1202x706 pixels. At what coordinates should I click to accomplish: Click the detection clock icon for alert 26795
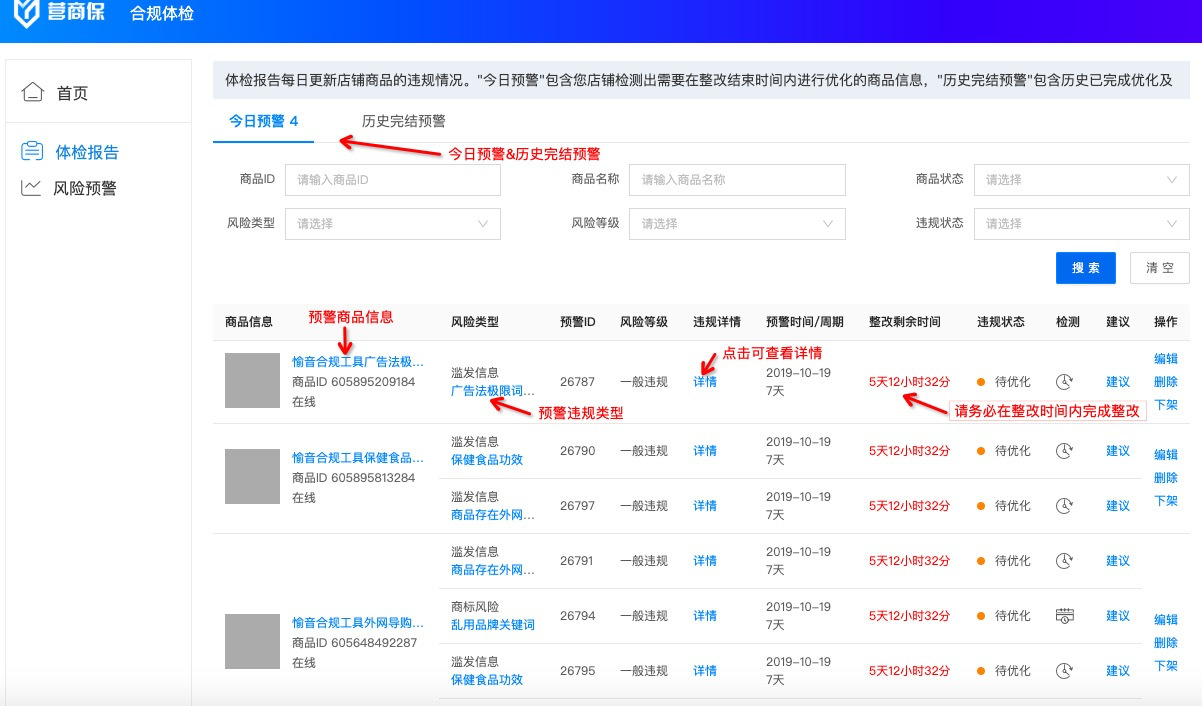tap(1065, 671)
